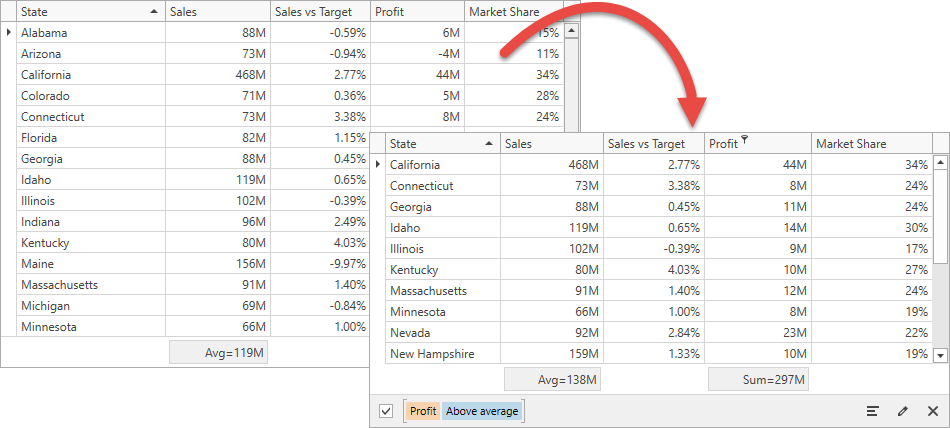Screen dimensions: 950x428
Task: Open the filter editor with the pencil icon
Action: (x=903, y=411)
